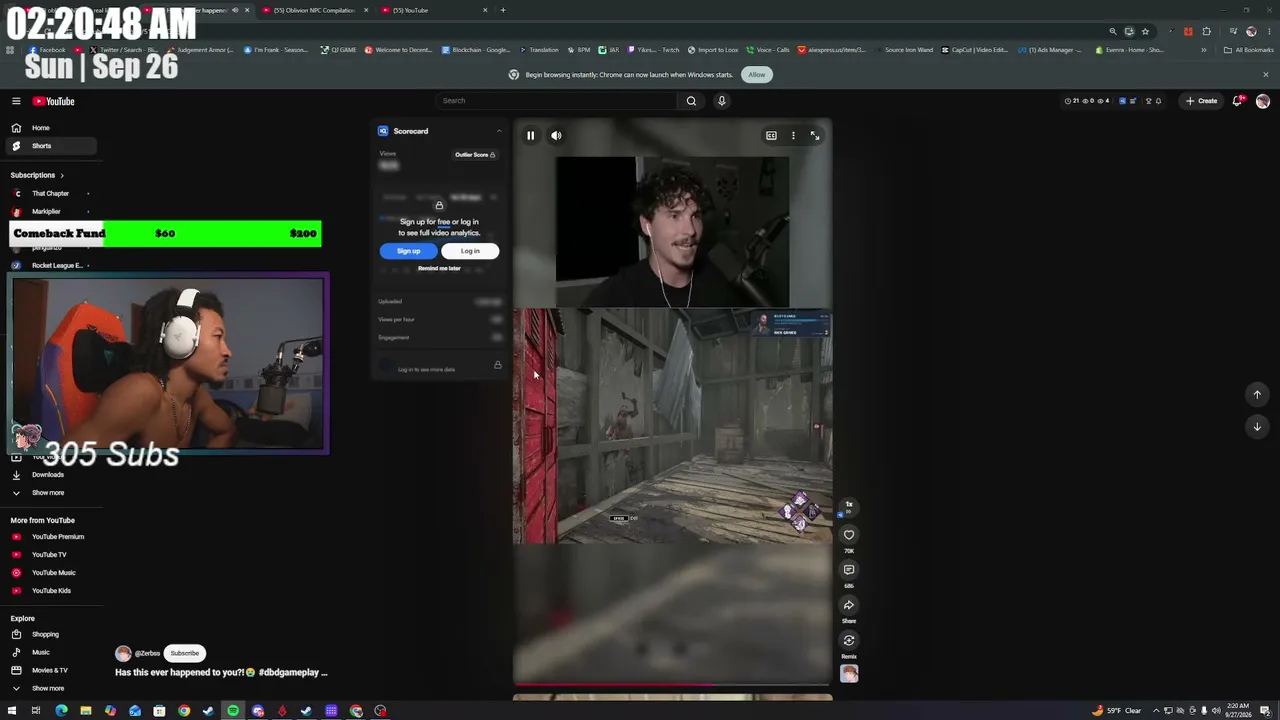
Task: Click the blue Sign up button
Action: 408,251
